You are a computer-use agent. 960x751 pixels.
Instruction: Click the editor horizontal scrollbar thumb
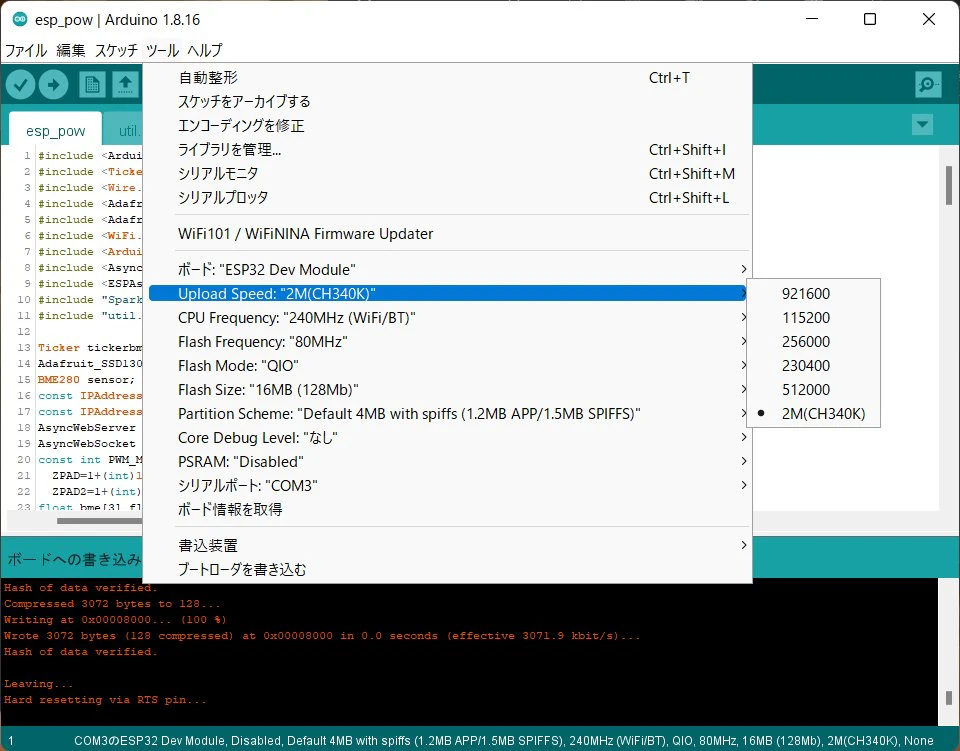coord(100,521)
